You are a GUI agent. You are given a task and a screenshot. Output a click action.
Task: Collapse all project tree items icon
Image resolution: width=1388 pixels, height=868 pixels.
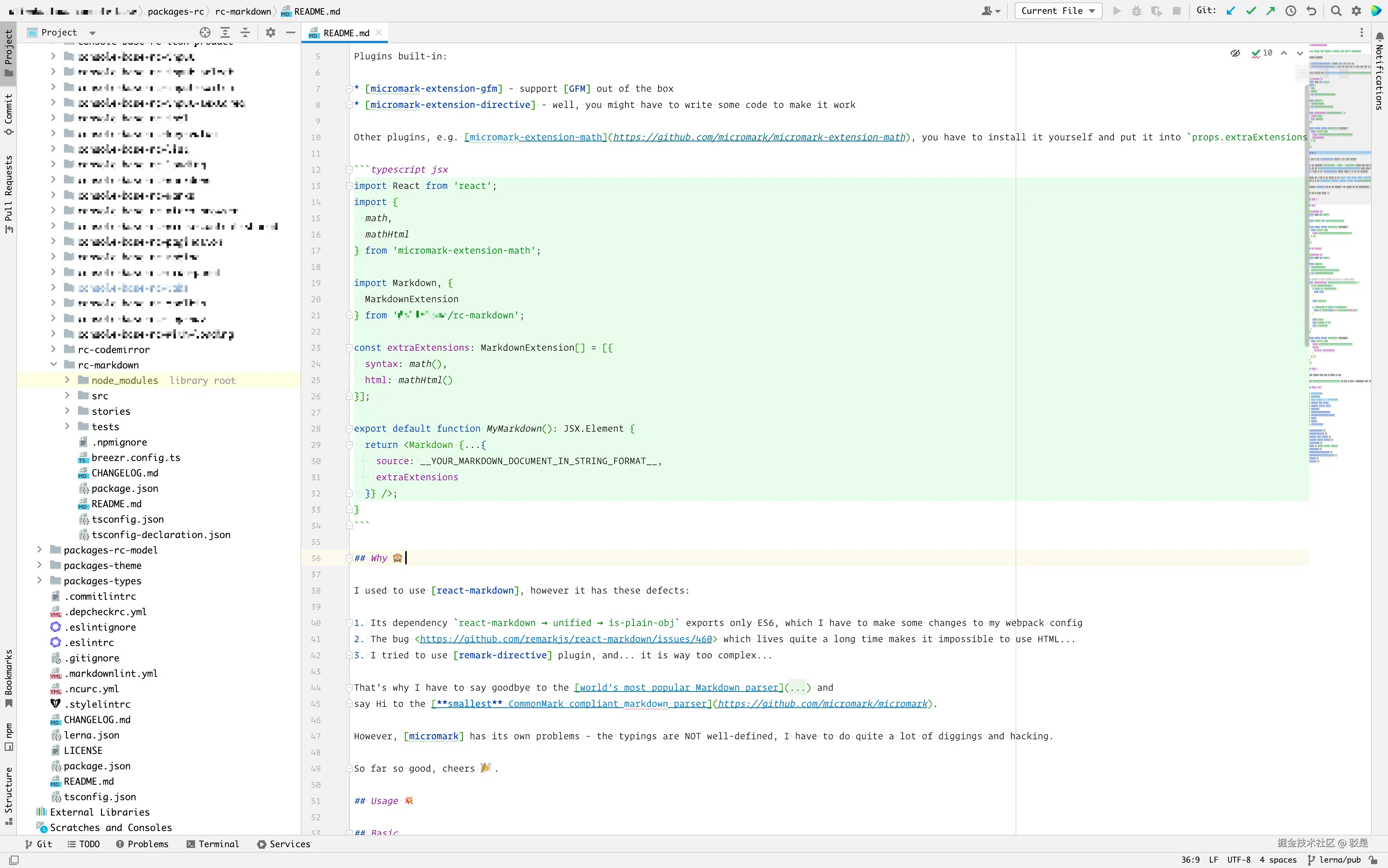[x=245, y=33]
